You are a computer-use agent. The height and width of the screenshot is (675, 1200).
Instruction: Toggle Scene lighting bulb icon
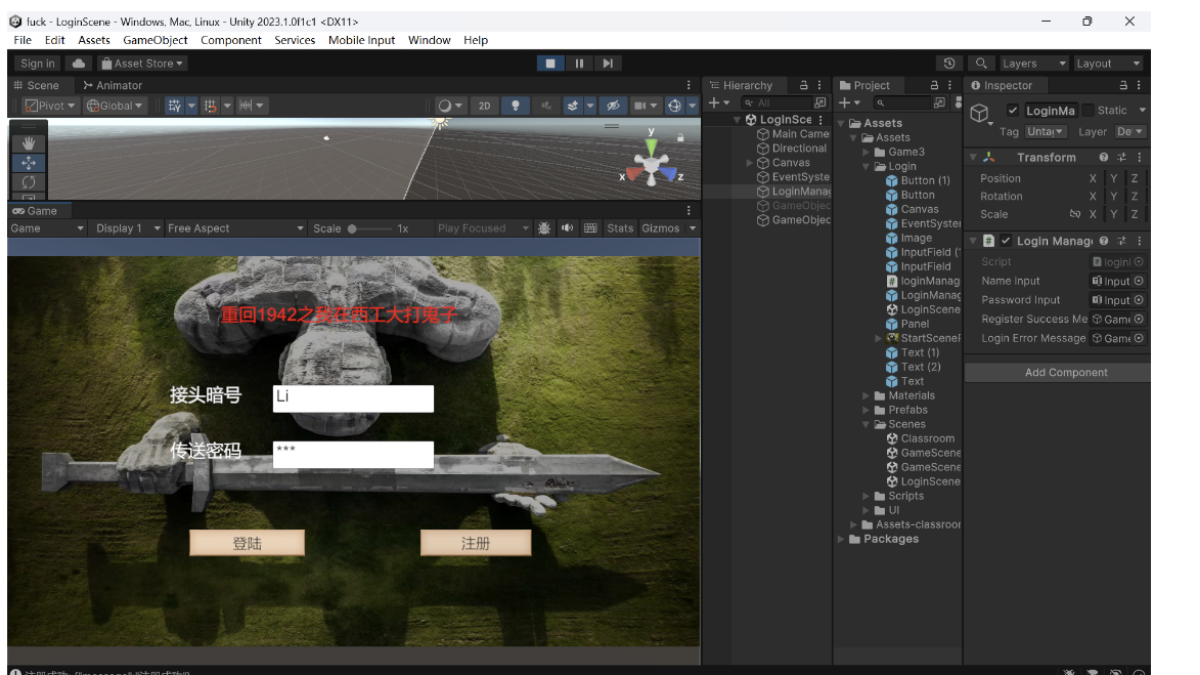click(516, 105)
